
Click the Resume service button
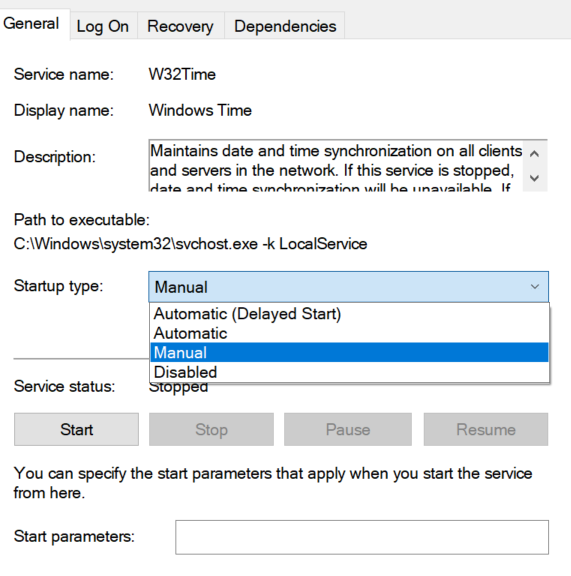486,429
